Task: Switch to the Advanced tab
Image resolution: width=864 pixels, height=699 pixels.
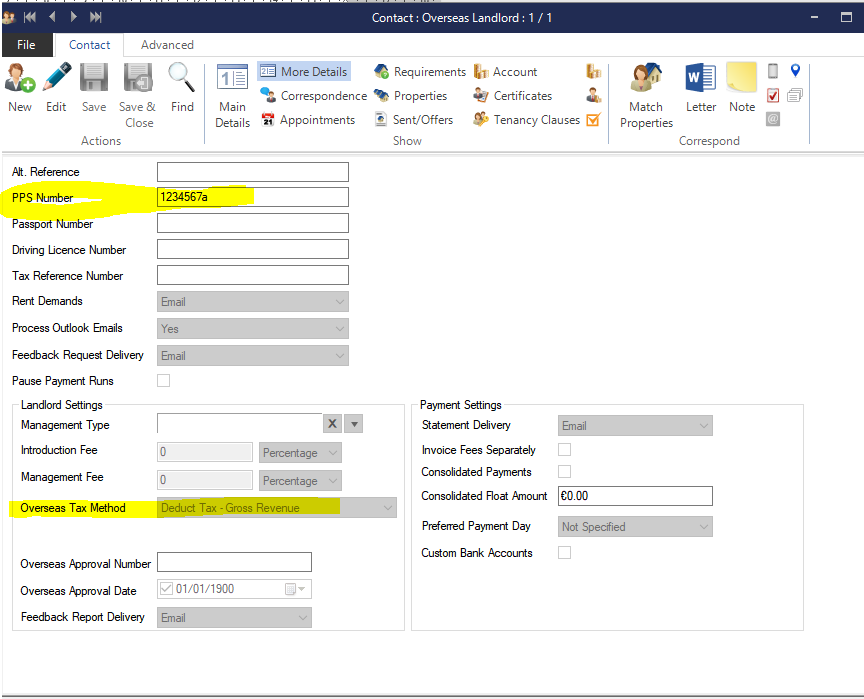Action: 167,45
